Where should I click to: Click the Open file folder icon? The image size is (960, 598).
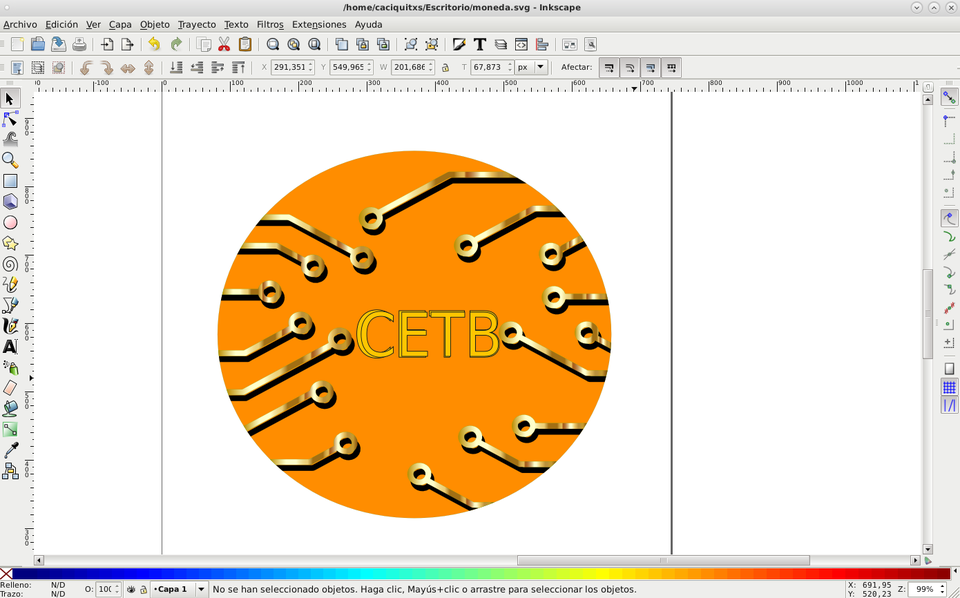(38, 44)
